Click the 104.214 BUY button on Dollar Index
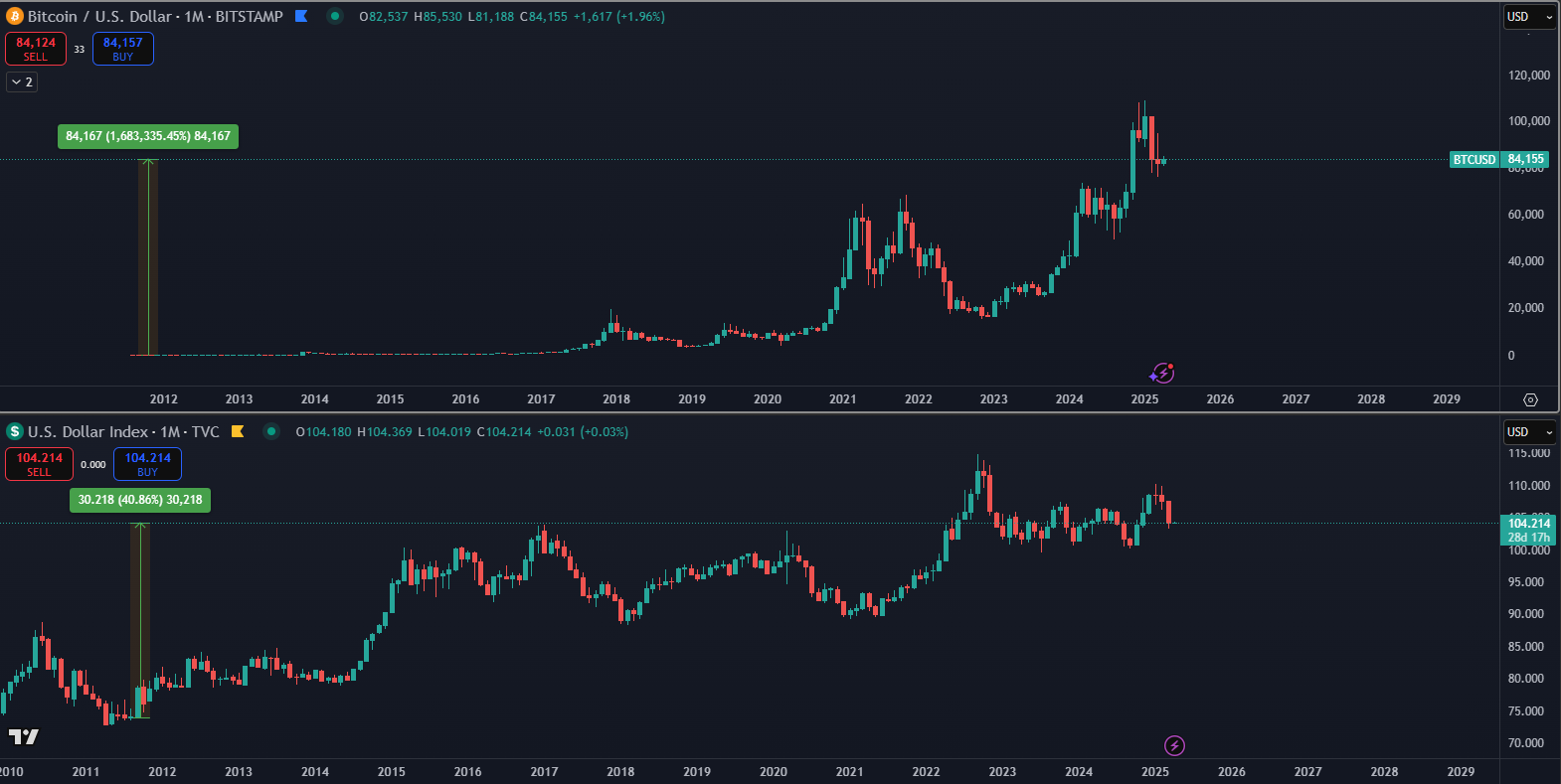The height and width of the screenshot is (784, 1561). [147, 464]
